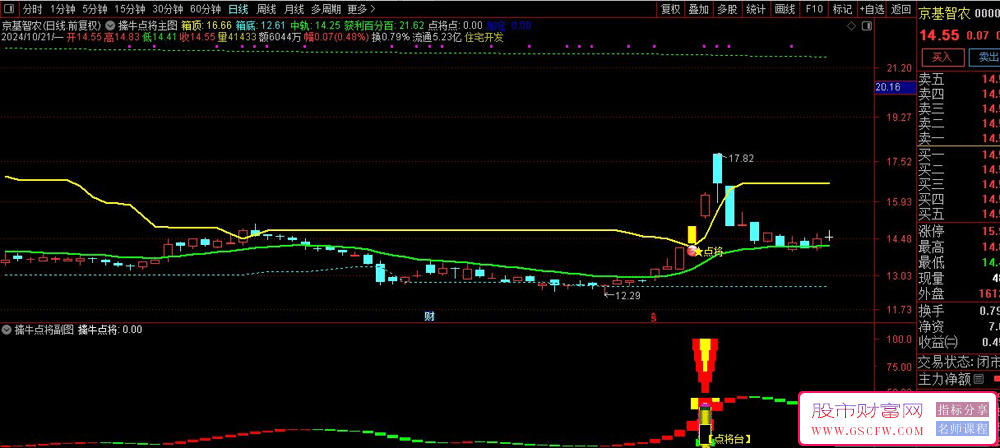Click the 交易状态 status row
Screen dimensions: 1000x448
point(959,362)
